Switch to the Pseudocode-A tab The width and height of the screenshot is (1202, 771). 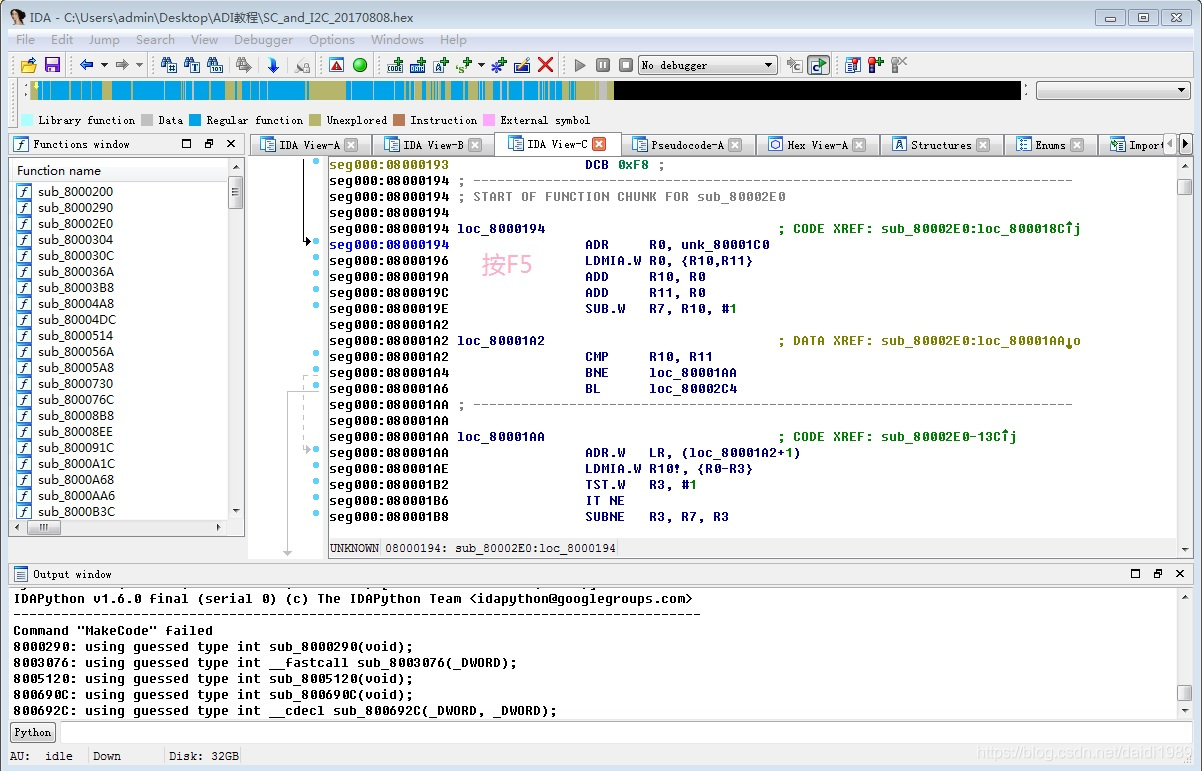click(686, 145)
